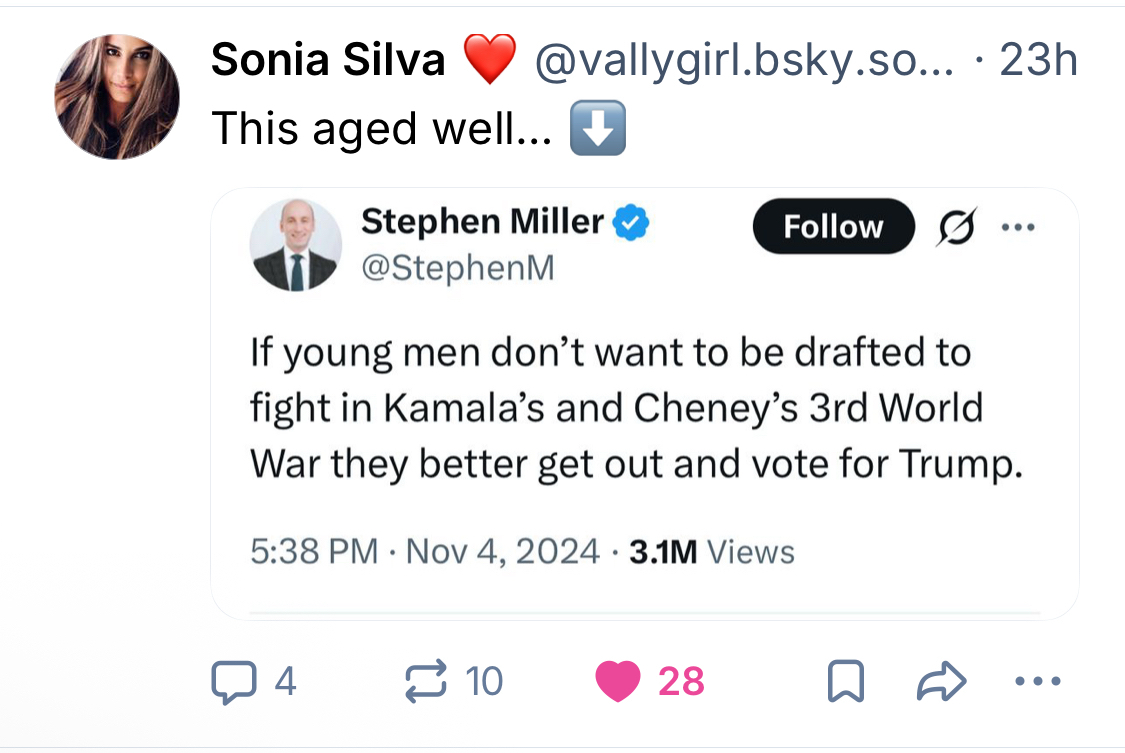Image resolution: width=1125 pixels, height=753 pixels.
Task: Click the share arrow icon
Action: click(941, 682)
